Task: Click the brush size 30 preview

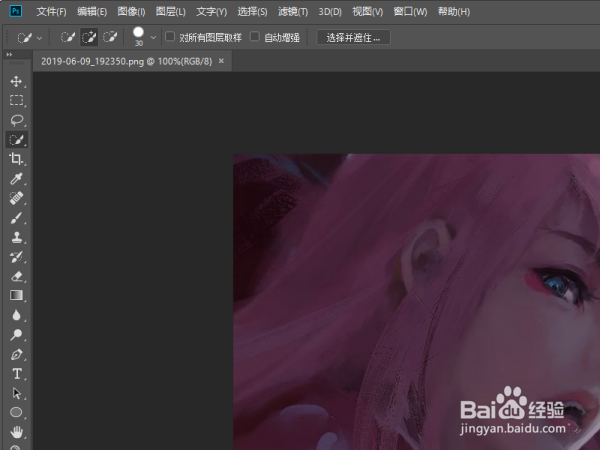Action: pyautogui.click(x=138, y=37)
